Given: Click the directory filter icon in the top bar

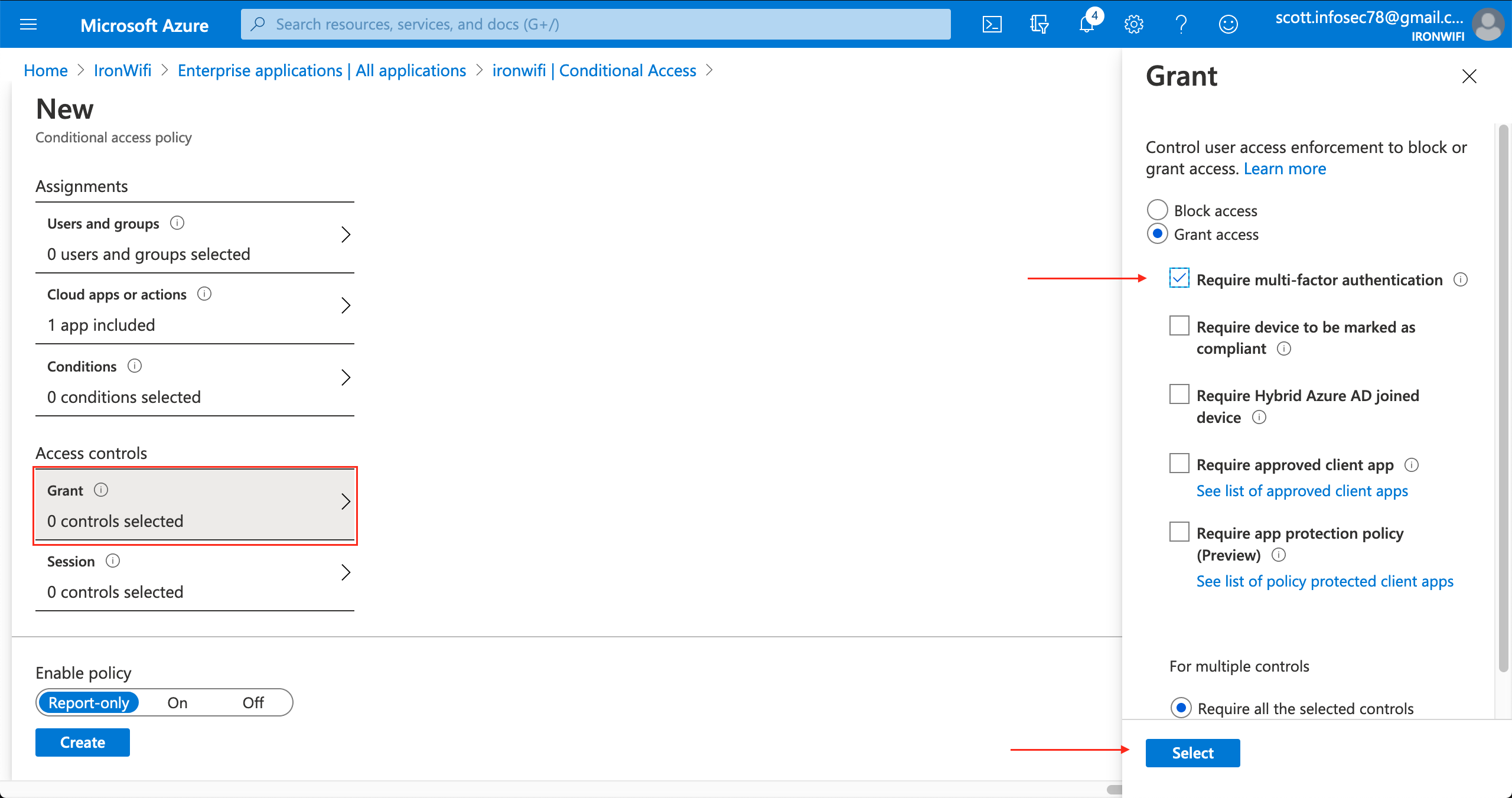Looking at the screenshot, I should (1039, 24).
